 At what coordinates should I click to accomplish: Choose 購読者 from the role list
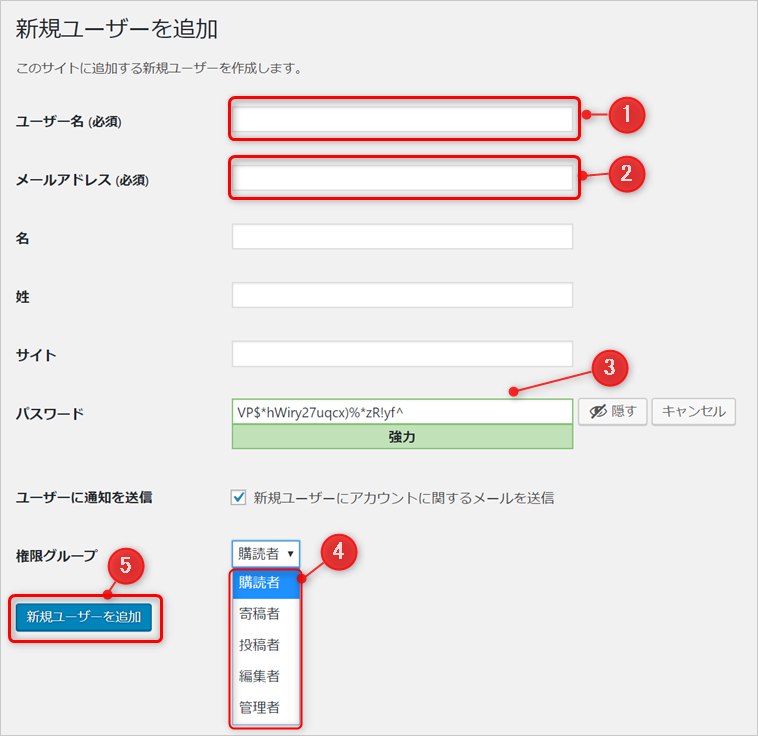[265, 582]
